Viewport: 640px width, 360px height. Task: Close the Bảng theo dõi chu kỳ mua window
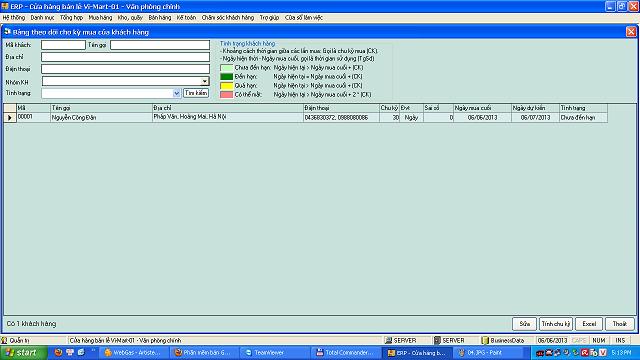(x=631, y=32)
